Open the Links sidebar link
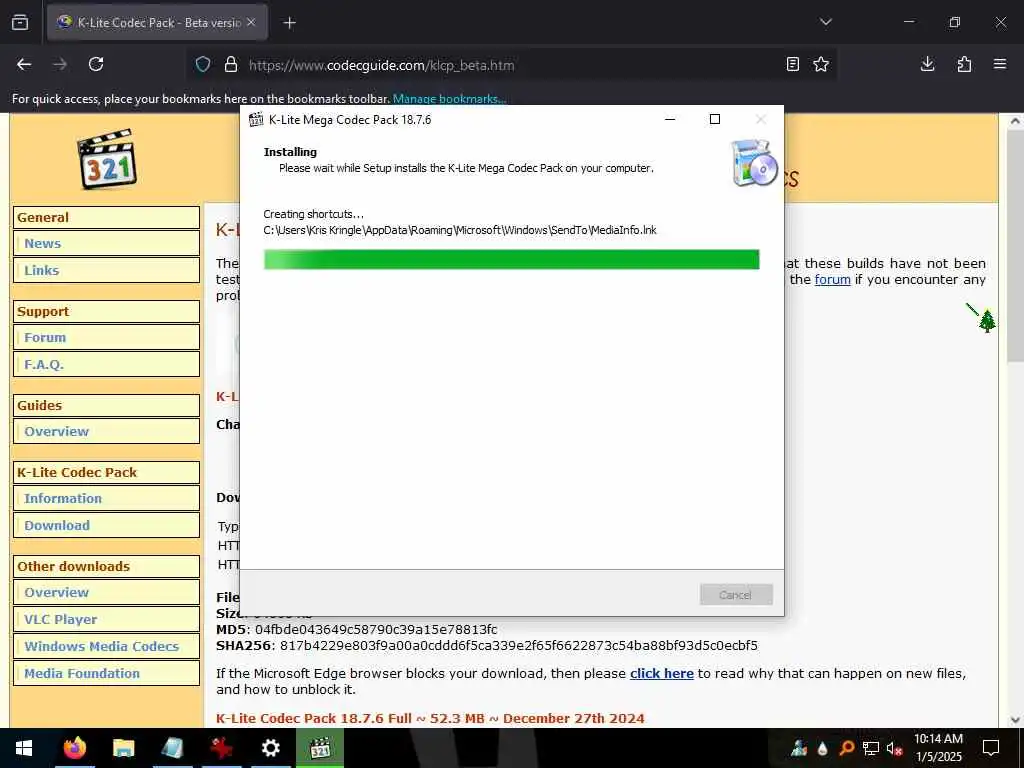This screenshot has width=1024, height=768. tap(42, 270)
